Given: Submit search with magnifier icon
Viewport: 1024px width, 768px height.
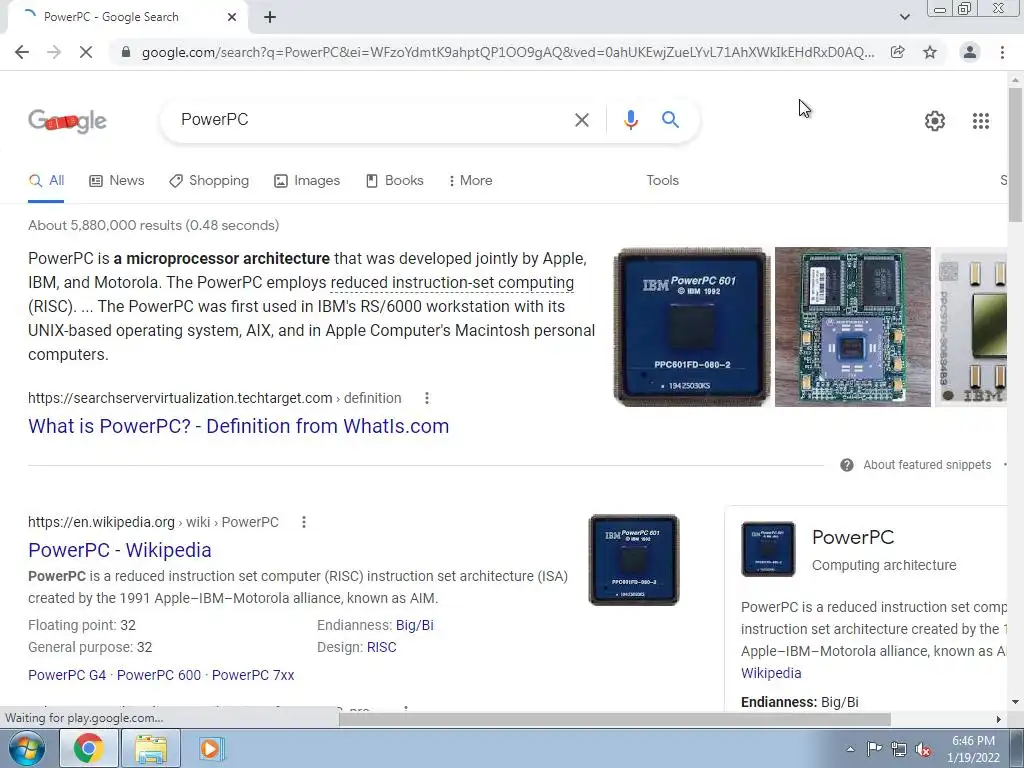Looking at the screenshot, I should click(670, 120).
